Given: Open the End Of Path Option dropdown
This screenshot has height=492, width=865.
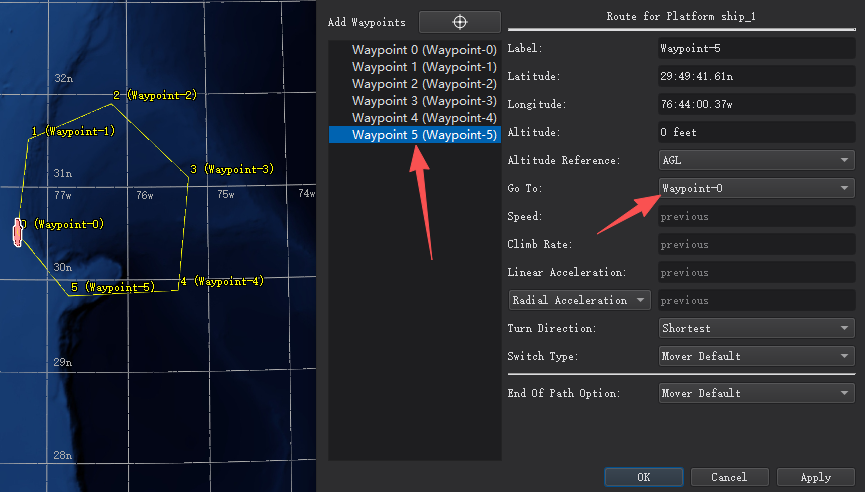Looking at the screenshot, I should (756, 393).
